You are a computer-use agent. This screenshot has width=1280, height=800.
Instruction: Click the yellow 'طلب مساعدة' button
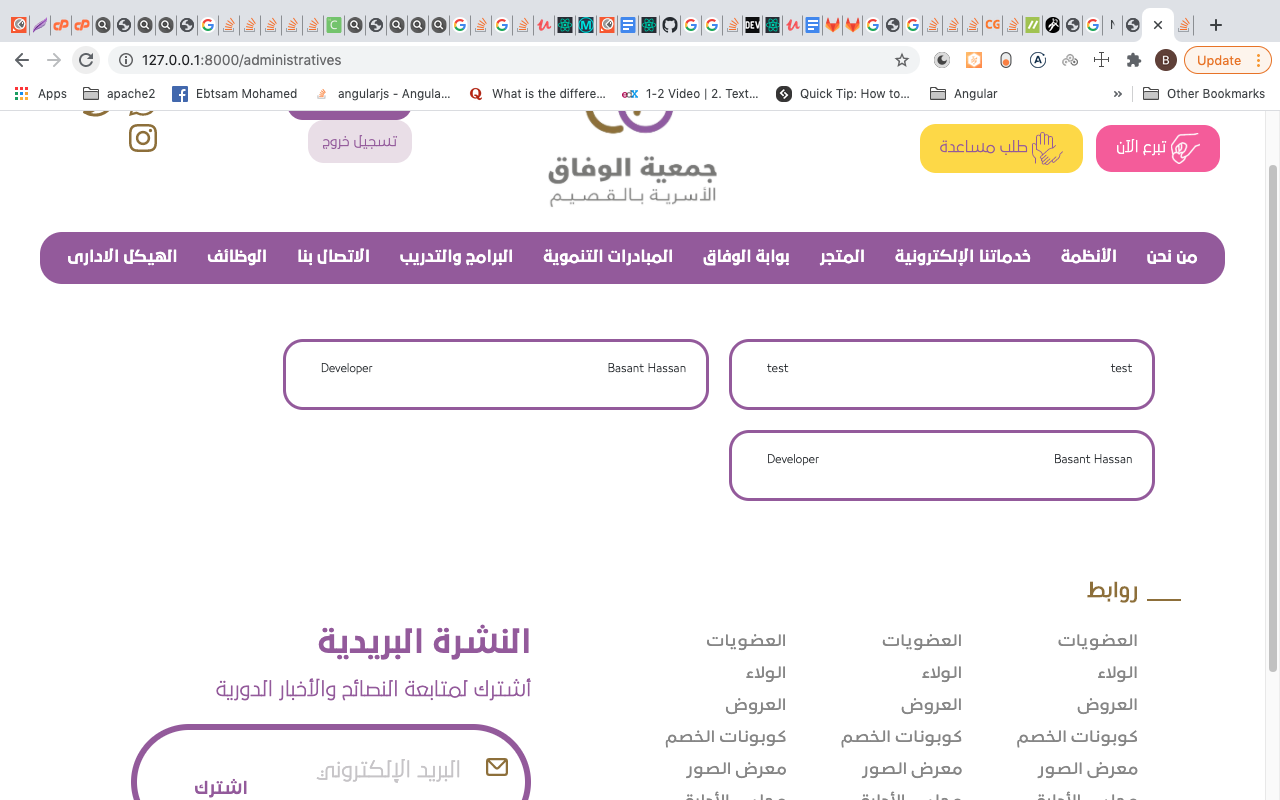[x=1001, y=148]
